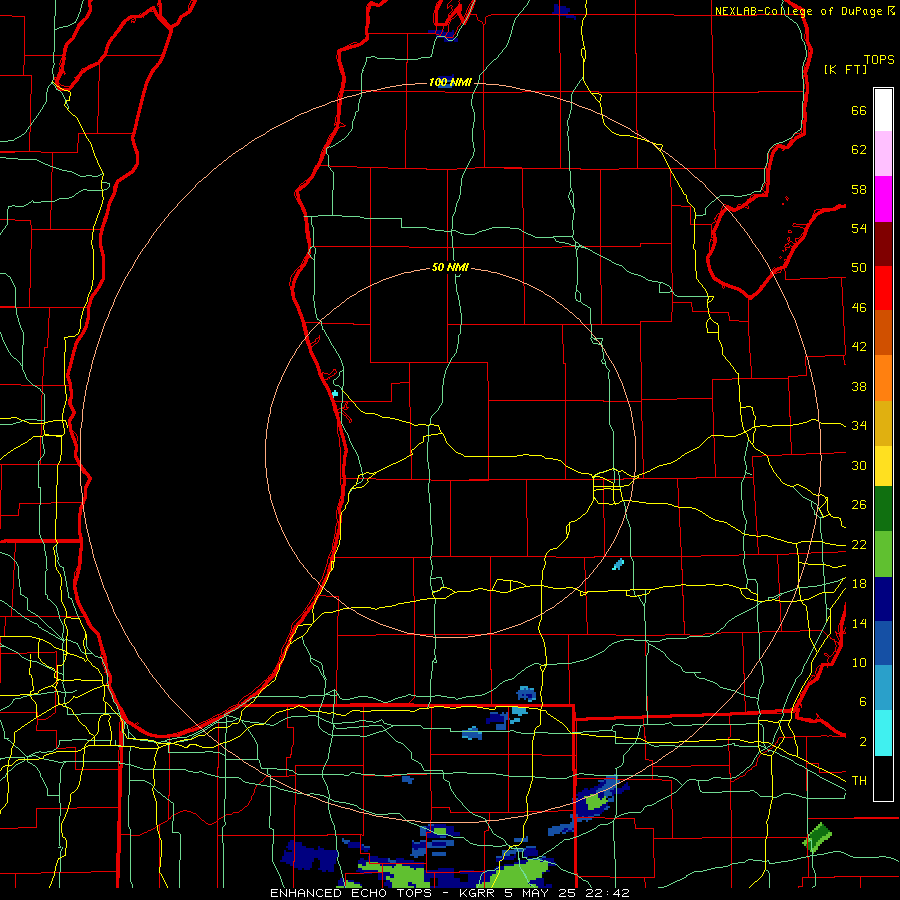Click legend value "46"
900x900 pixels.
tap(859, 308)
